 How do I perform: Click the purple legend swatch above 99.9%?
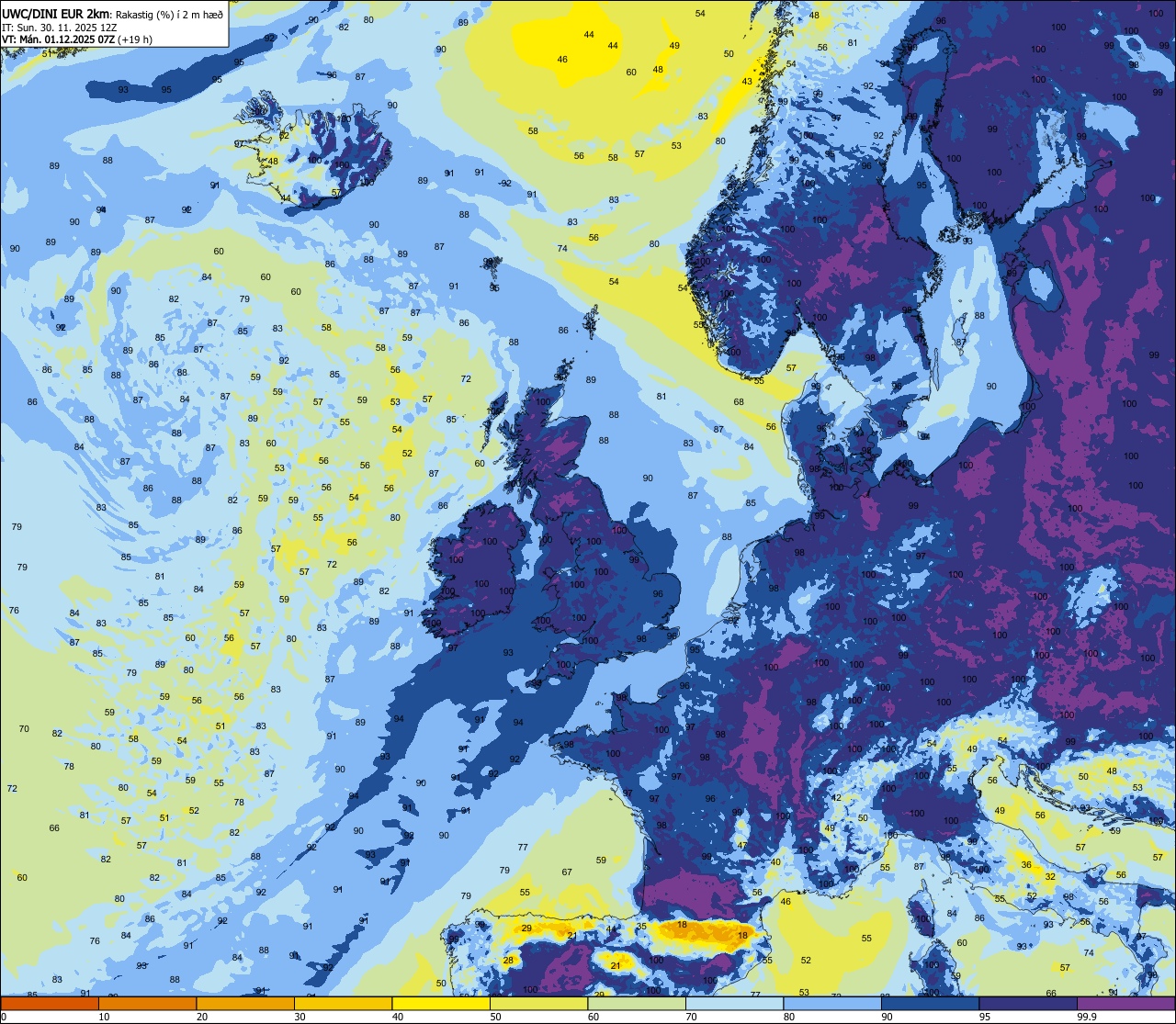point(1125,1003)
